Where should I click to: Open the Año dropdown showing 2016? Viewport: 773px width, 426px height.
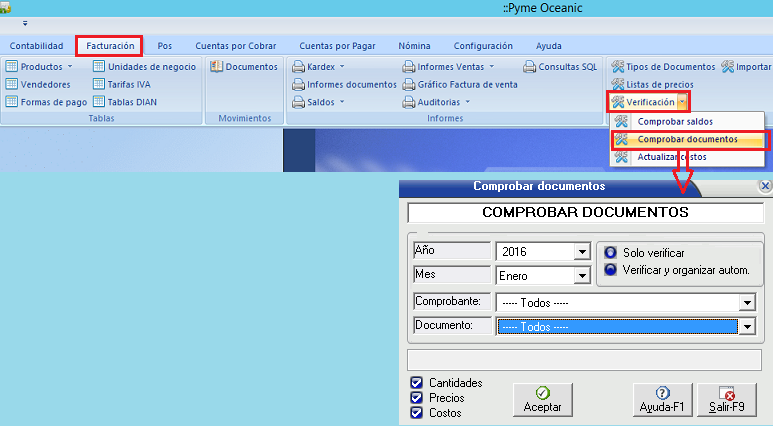pos(582,251)
